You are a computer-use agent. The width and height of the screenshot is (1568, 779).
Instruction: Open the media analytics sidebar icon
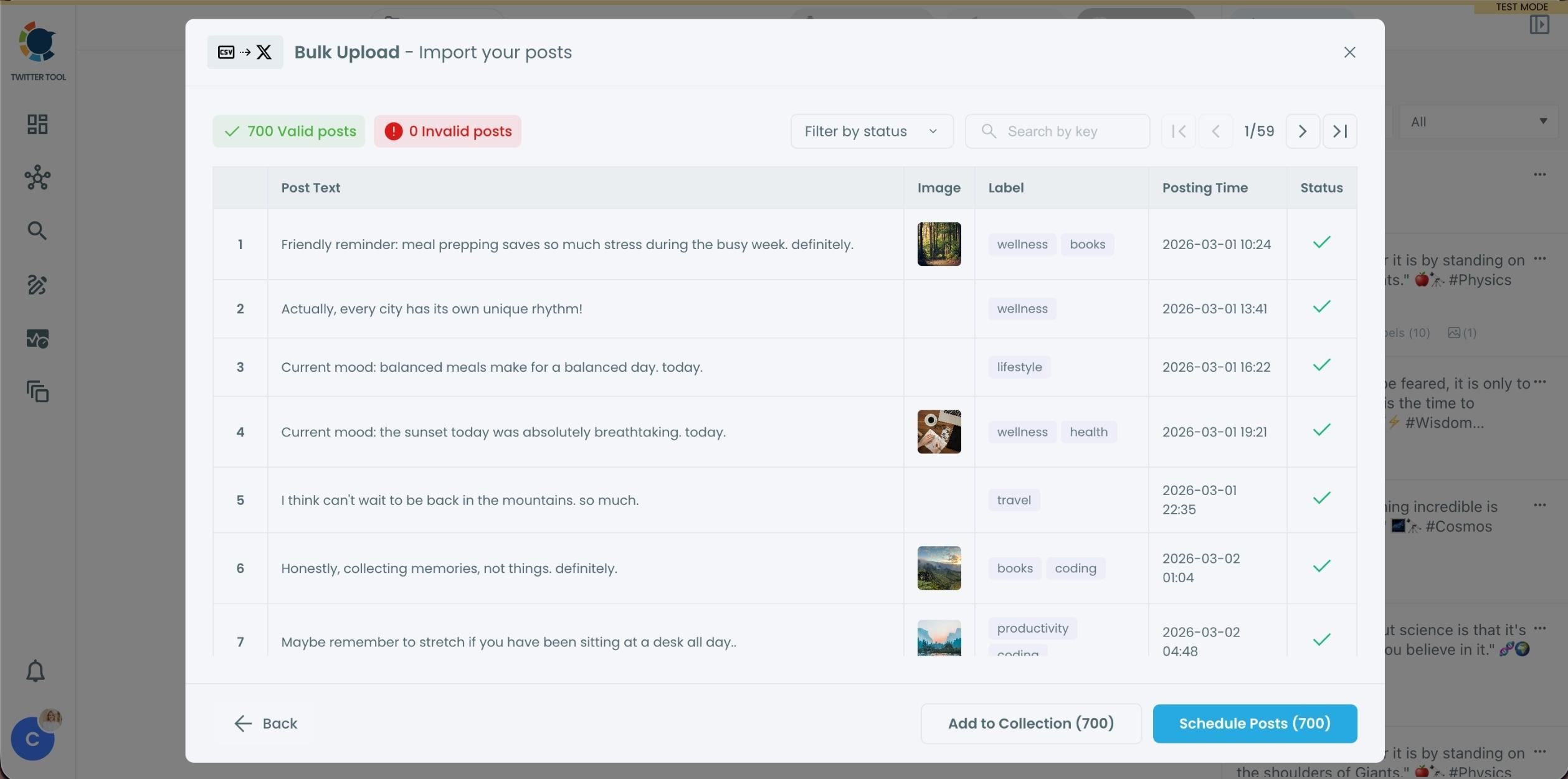(37, 338)
